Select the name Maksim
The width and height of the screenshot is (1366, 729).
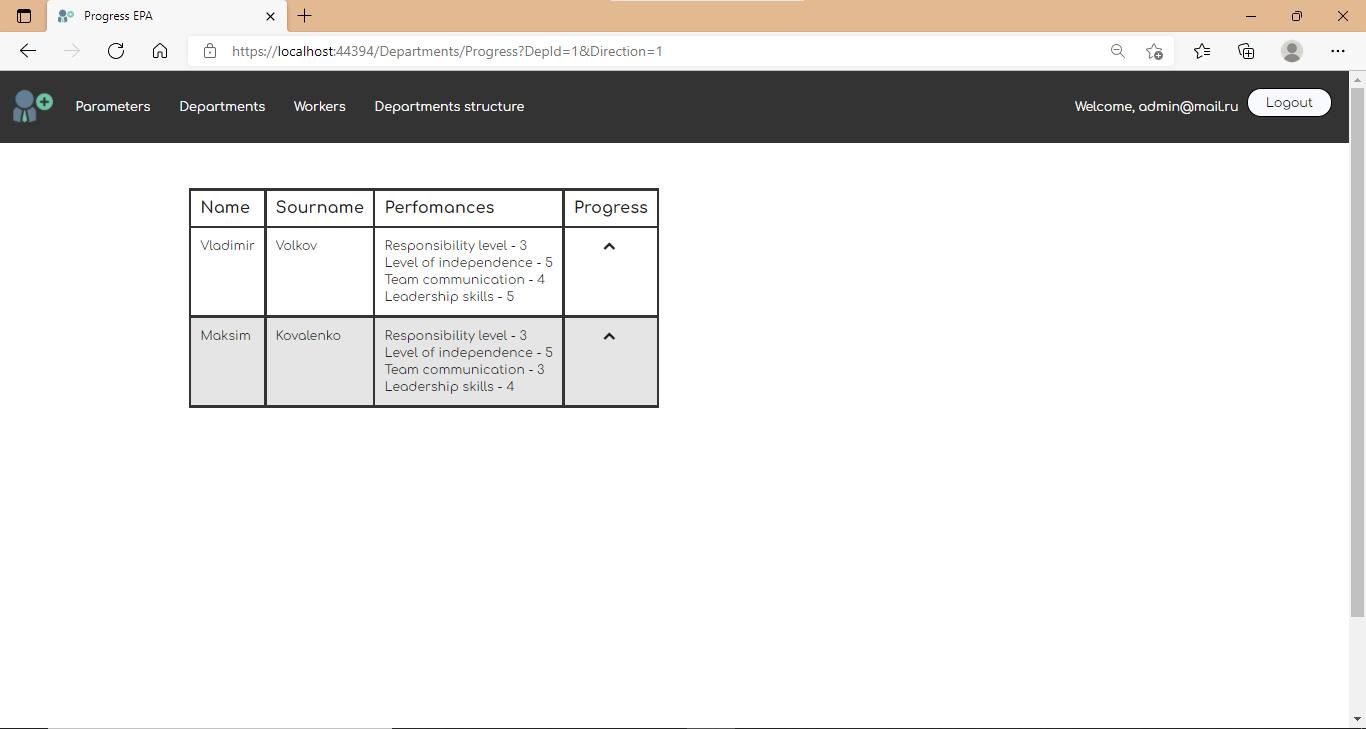click(x=225, y=336)
